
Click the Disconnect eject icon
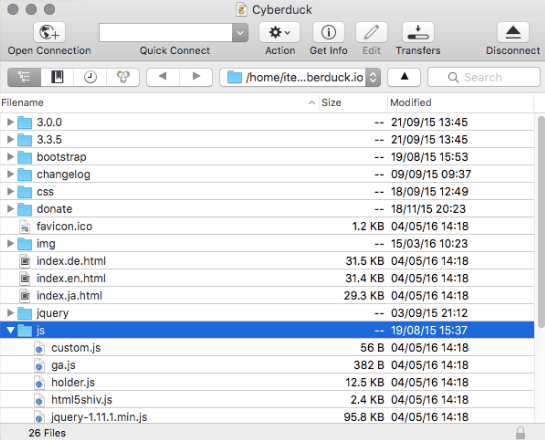(513, 32)
